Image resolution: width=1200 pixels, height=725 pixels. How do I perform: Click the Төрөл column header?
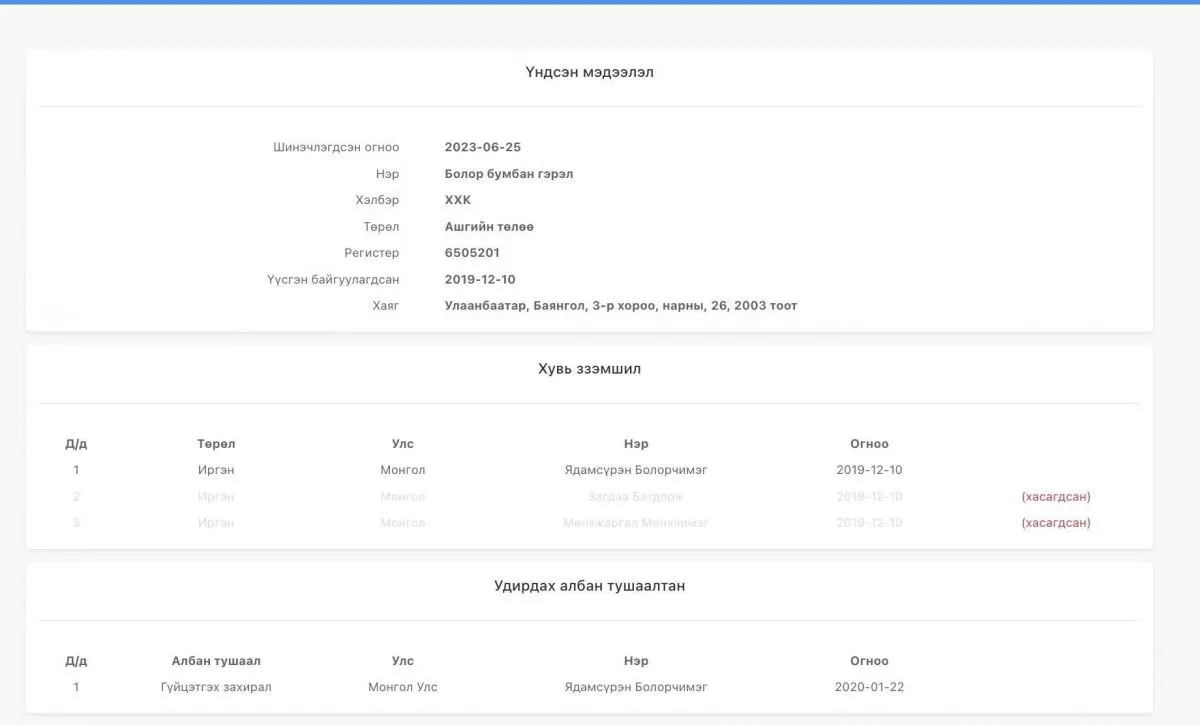click(216, 444)
